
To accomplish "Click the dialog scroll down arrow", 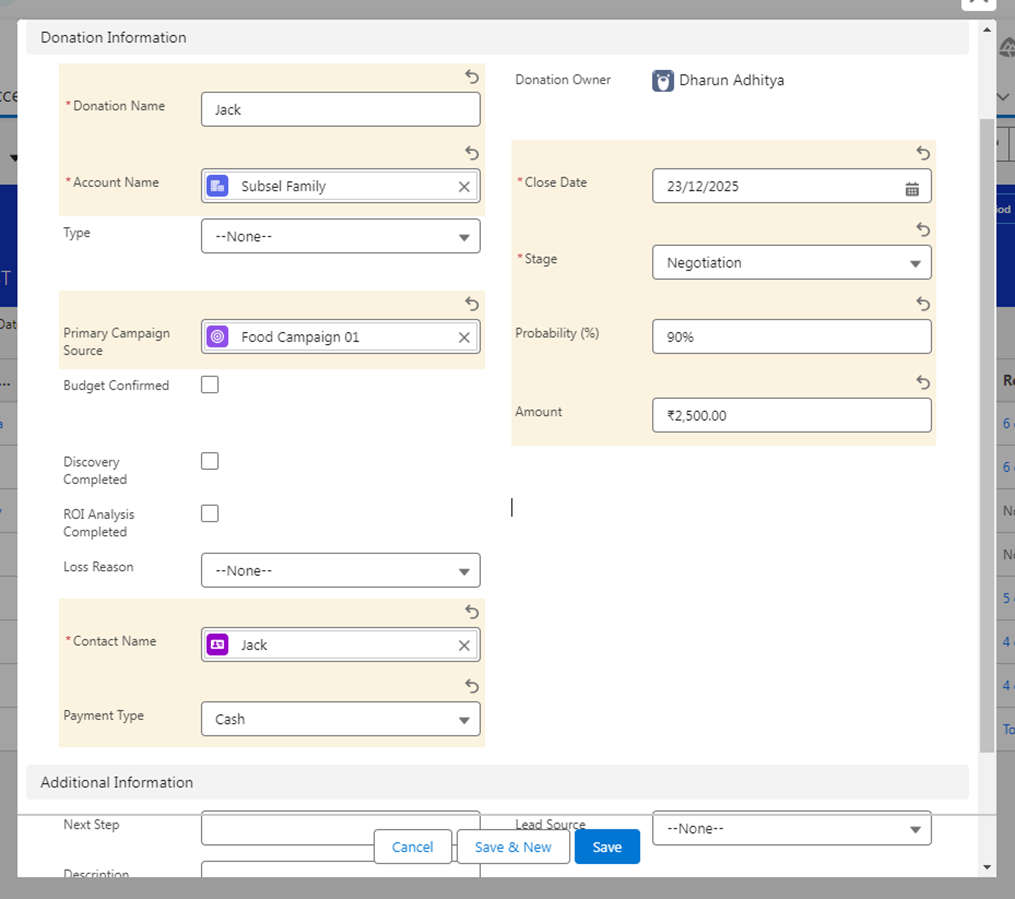I will tap(987, 867).
